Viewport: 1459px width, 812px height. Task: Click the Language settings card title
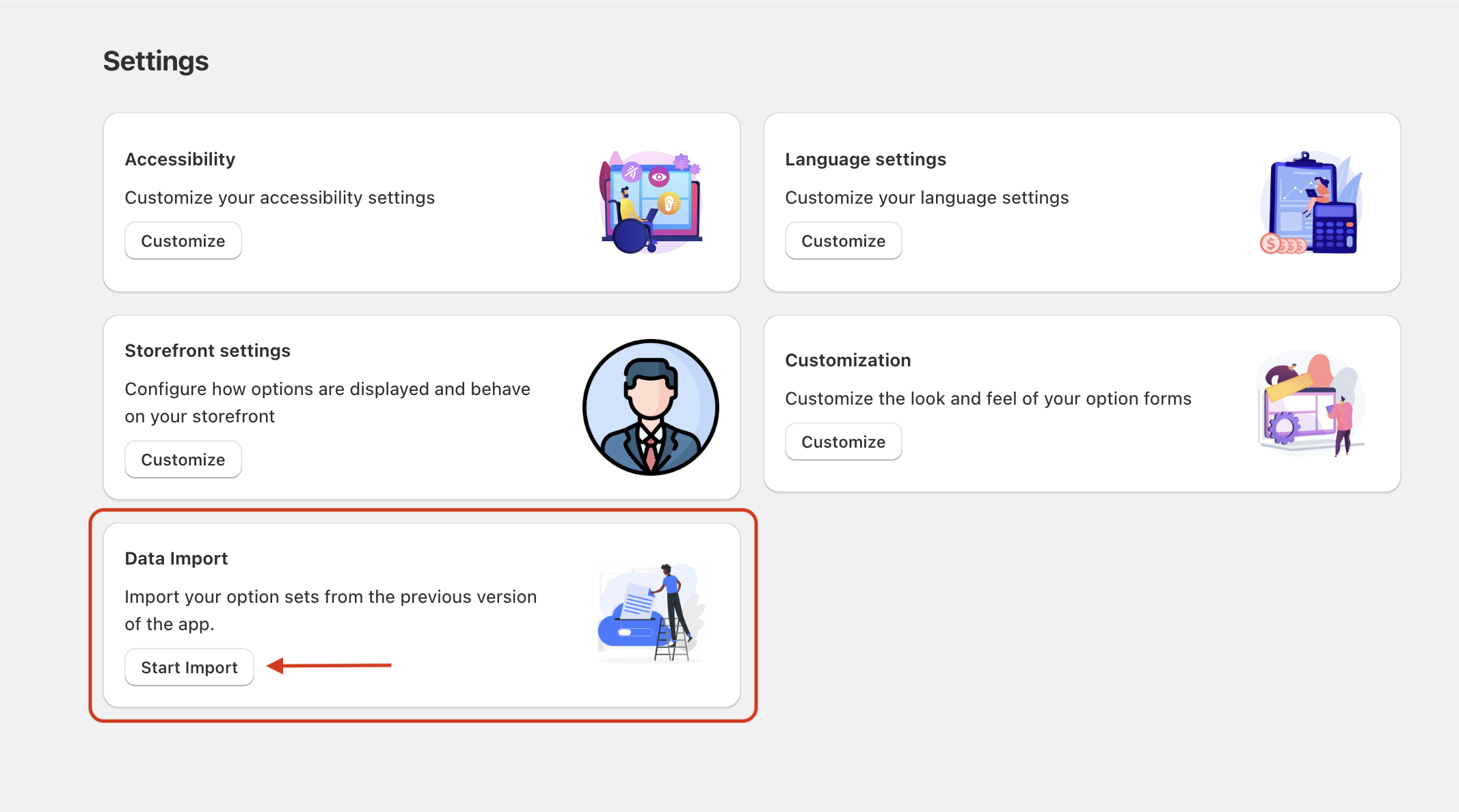point(866,159)
